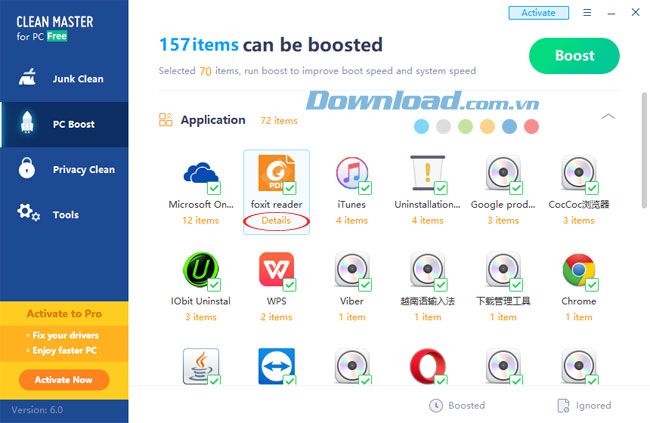Click the vertical scrollbar on the right
Viewport: 650px width, 423px height.
(x=644, y=150)
